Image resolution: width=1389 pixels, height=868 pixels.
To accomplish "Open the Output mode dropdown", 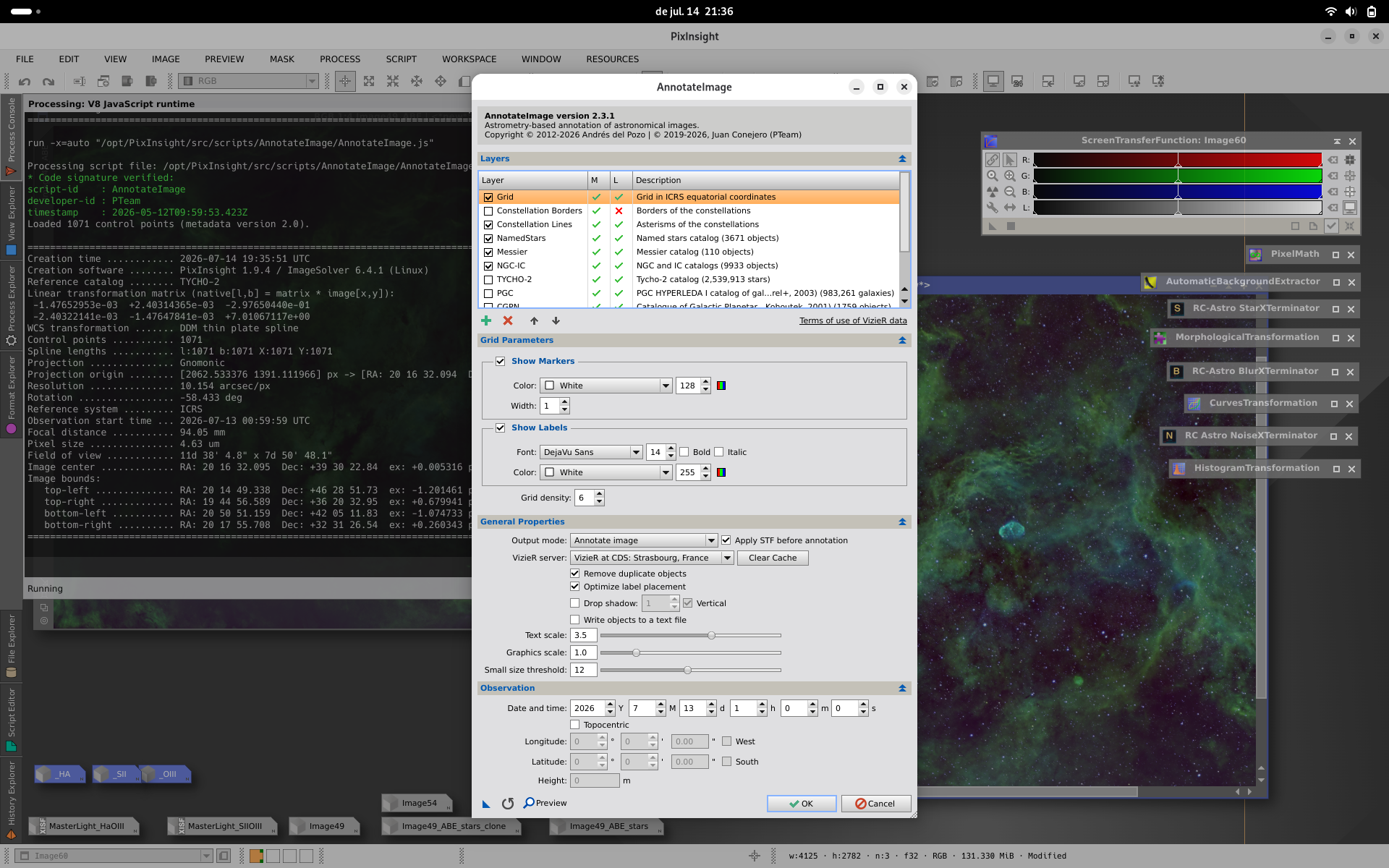I will pyautogui.click(x=644, y=540).
